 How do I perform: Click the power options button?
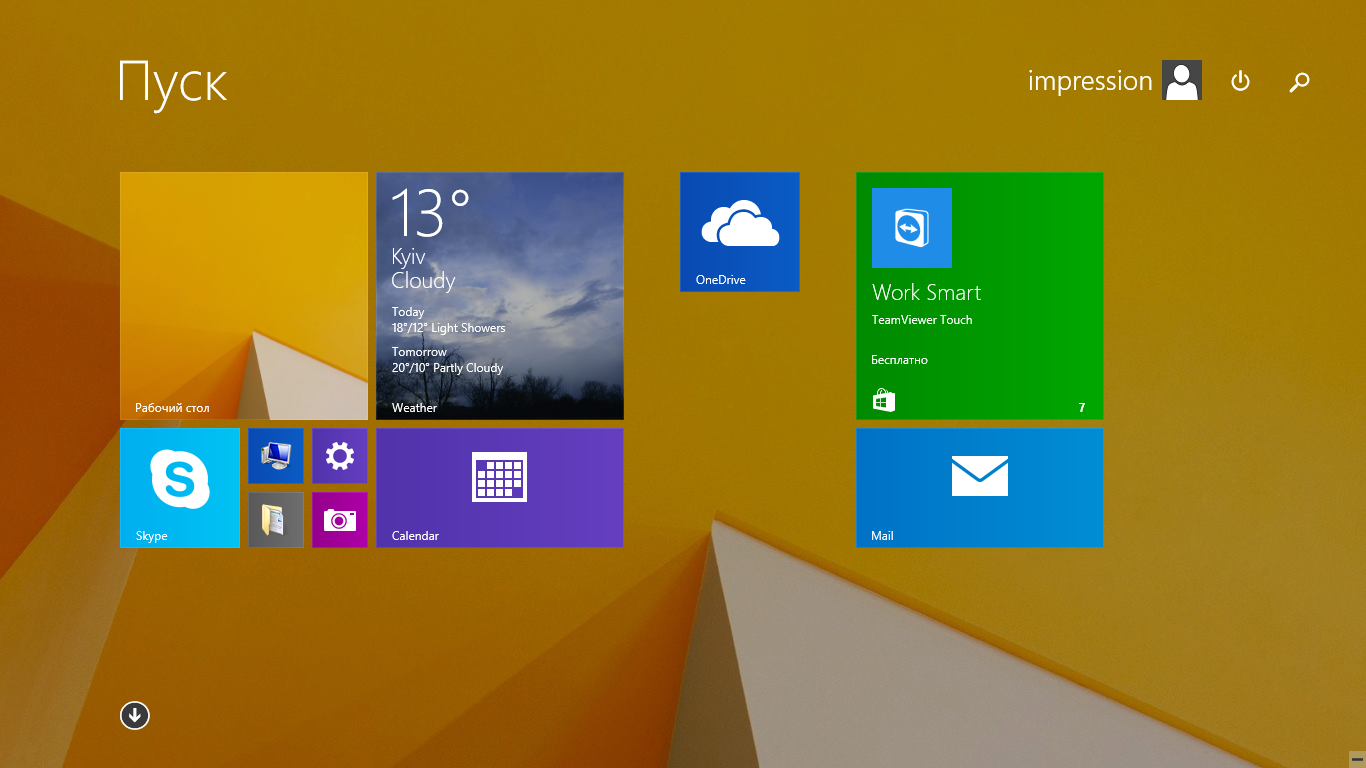[x=1240, y=81]
